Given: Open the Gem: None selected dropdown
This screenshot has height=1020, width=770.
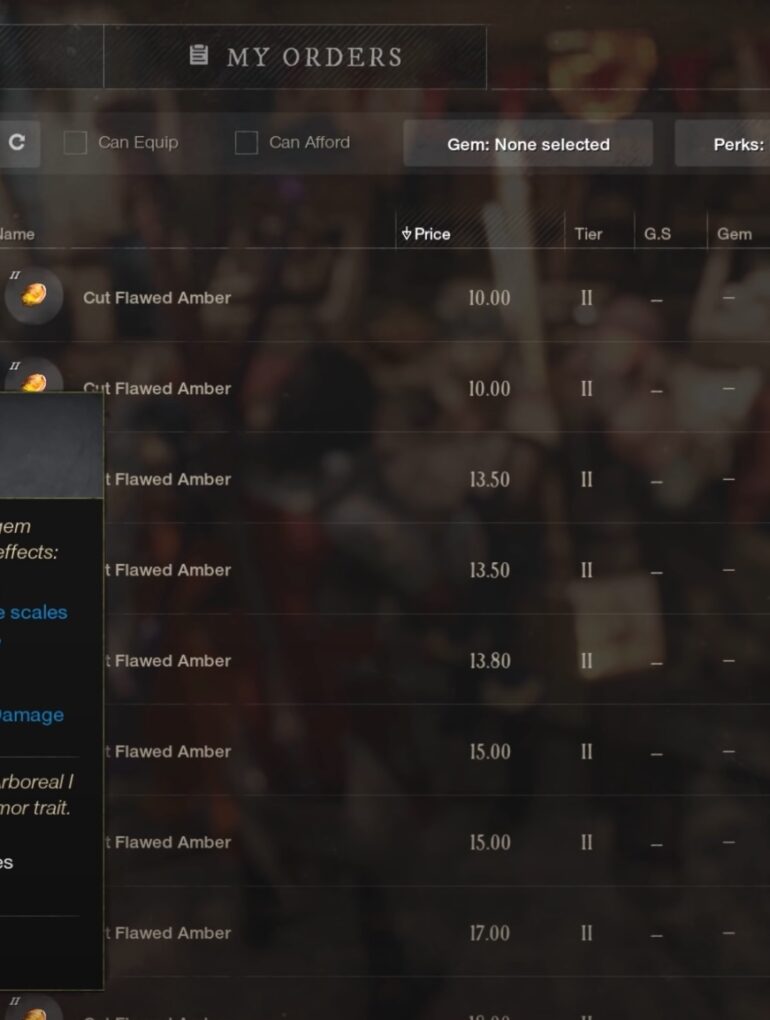Looking at the screenshot, I should [x=527, y=144].
